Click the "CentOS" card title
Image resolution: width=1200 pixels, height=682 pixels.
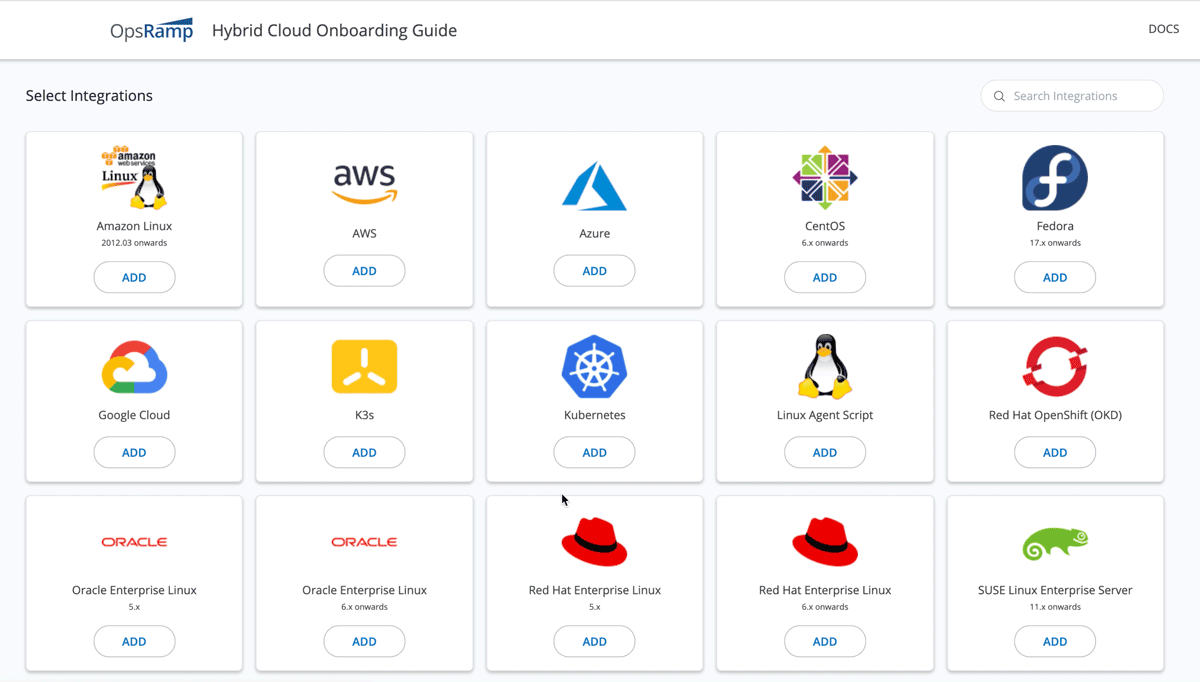[x=825, y=226]
